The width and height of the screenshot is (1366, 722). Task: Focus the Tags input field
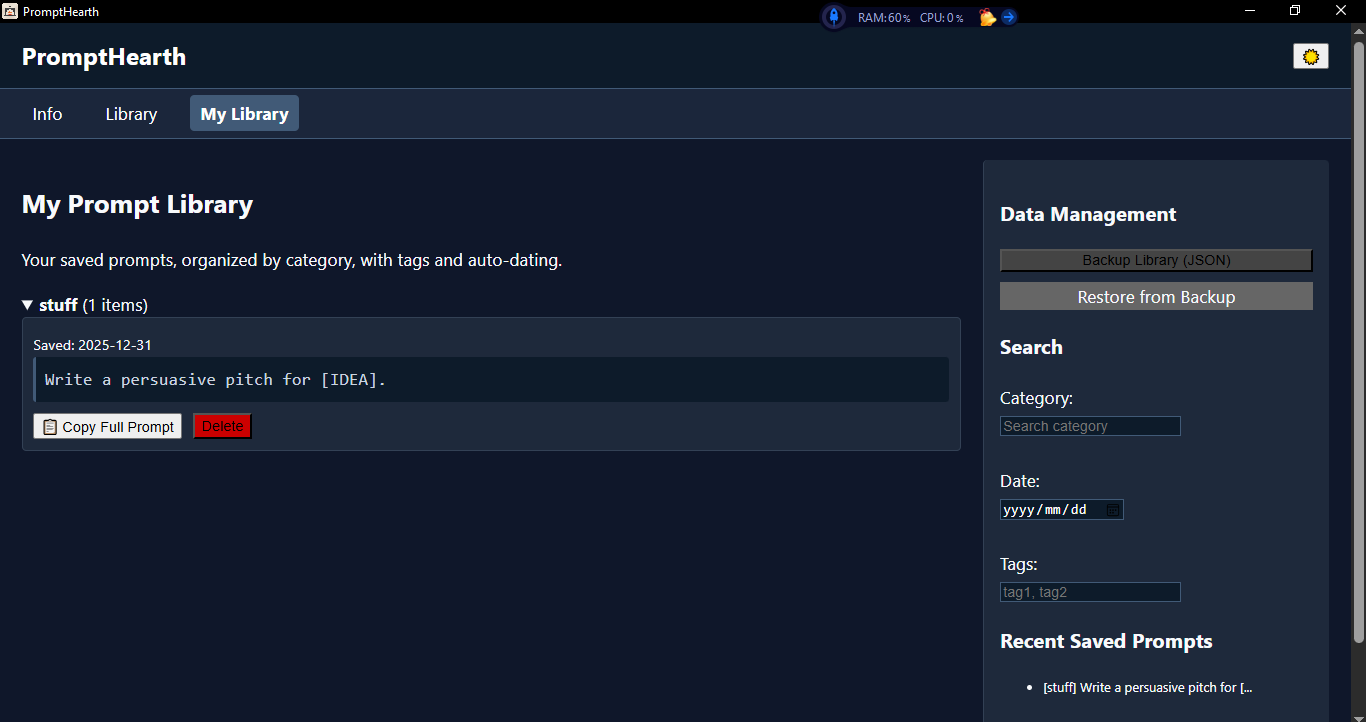click(1090, 592)
